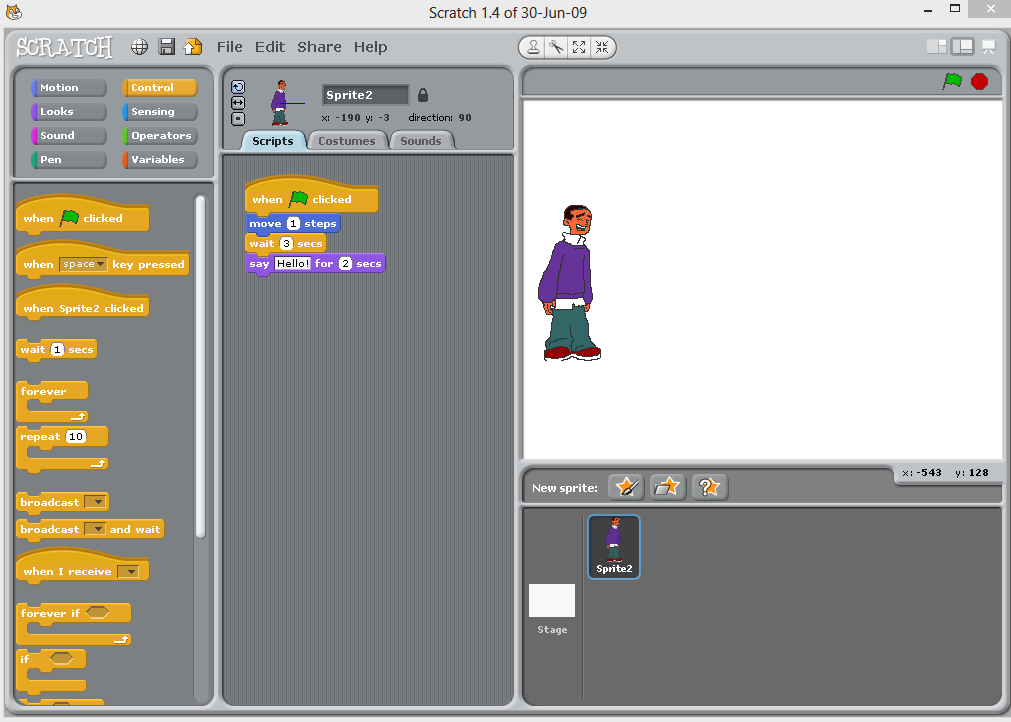The image size is (1011, 722).
Task: Show Variables block category
Action: coord(159,159)
